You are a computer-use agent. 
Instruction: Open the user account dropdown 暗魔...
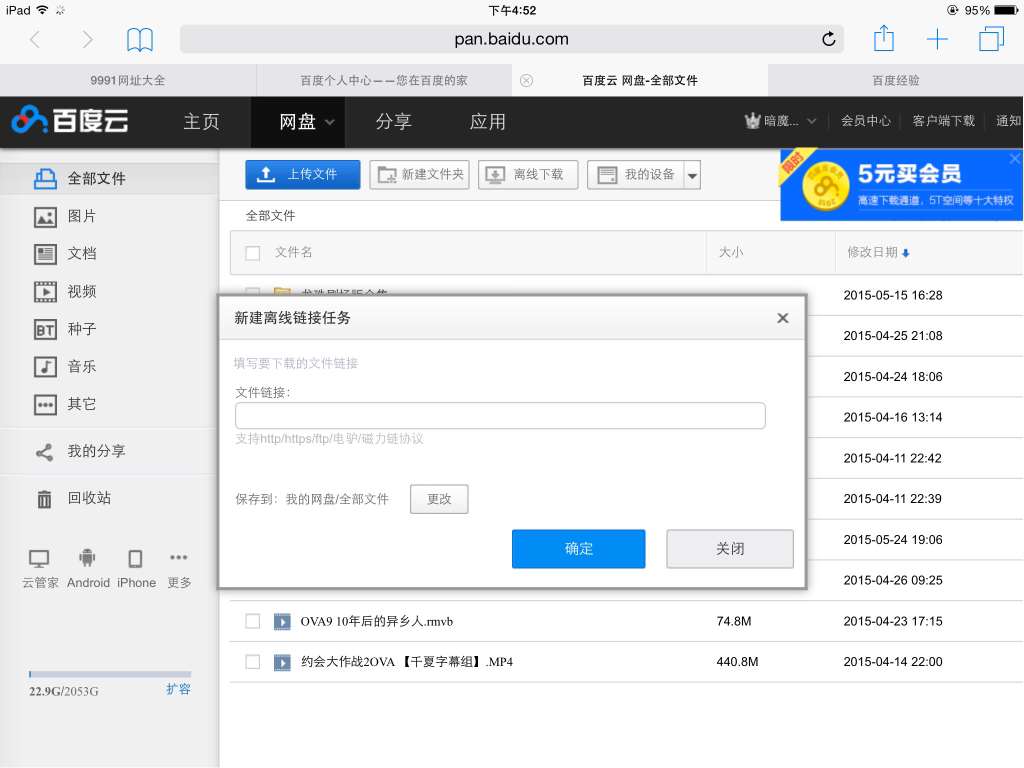coord(780,121)
